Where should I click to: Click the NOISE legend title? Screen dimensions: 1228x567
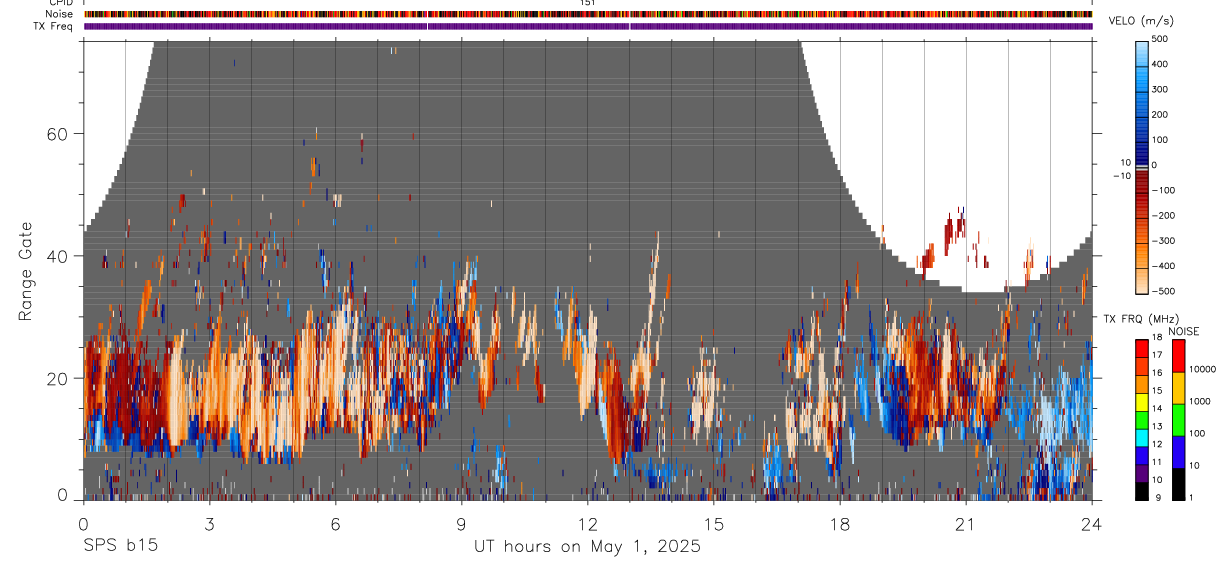pos(1183,331)
